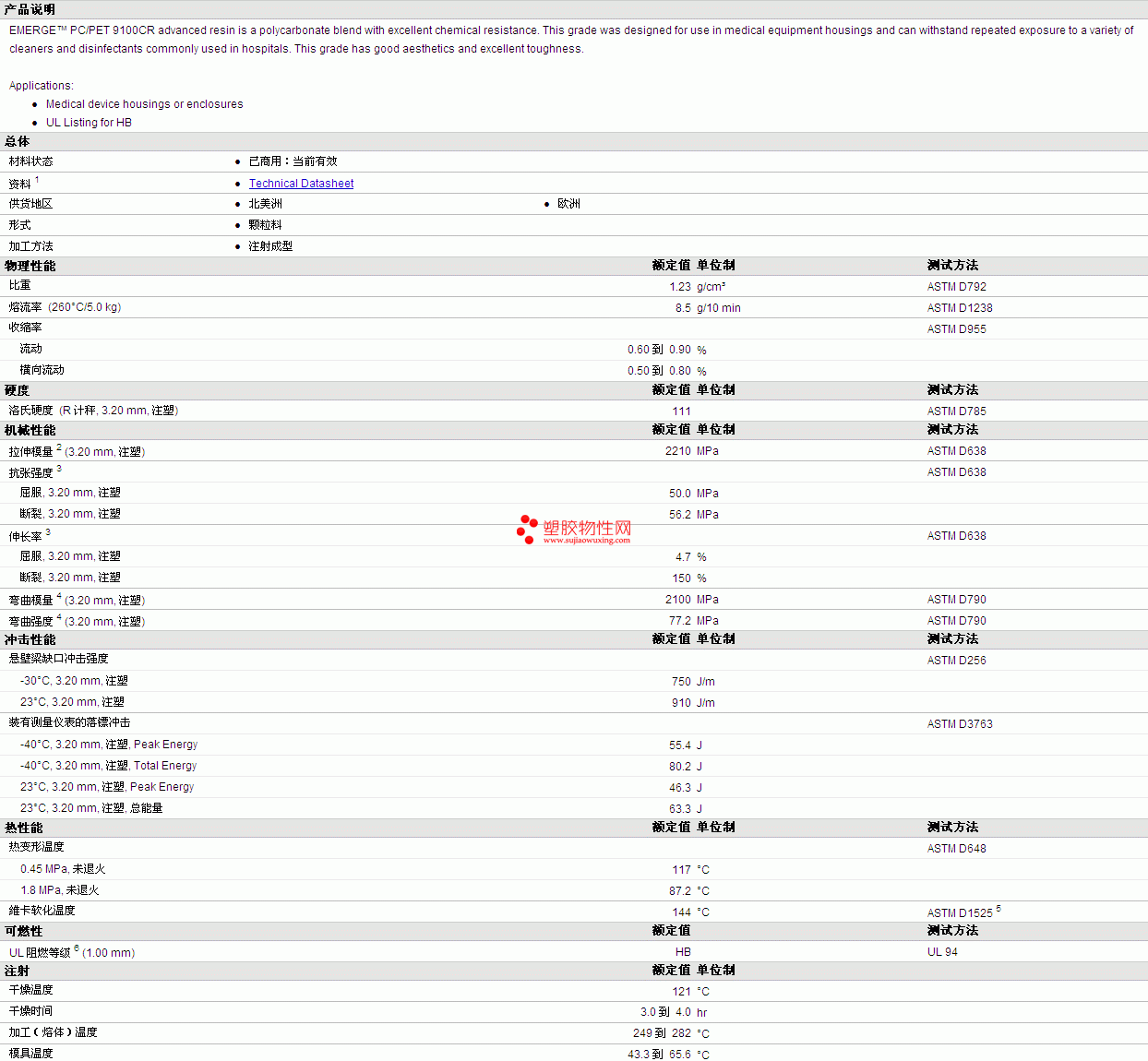
Task: Click the '机械性能' section header
Action: [30, 430]
